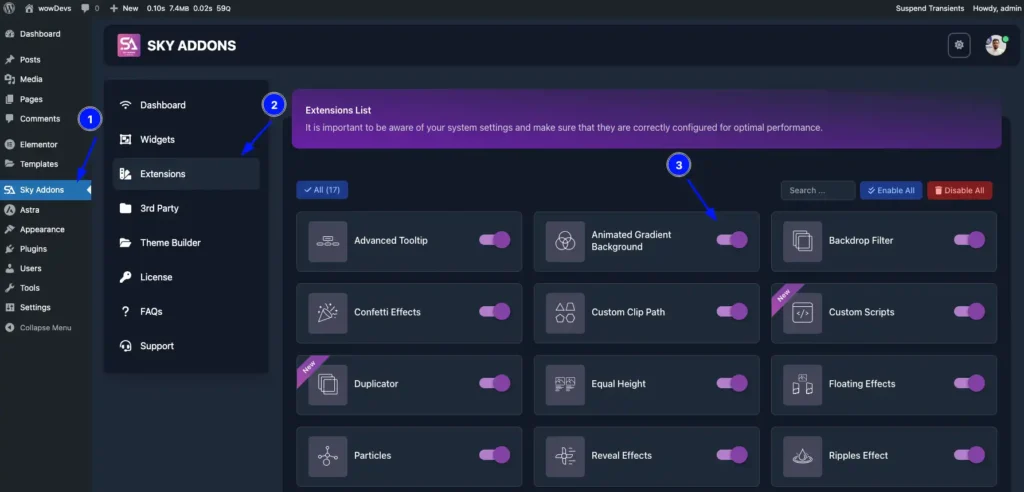Open the settings gear in Sky Addons header

(959, 45)
